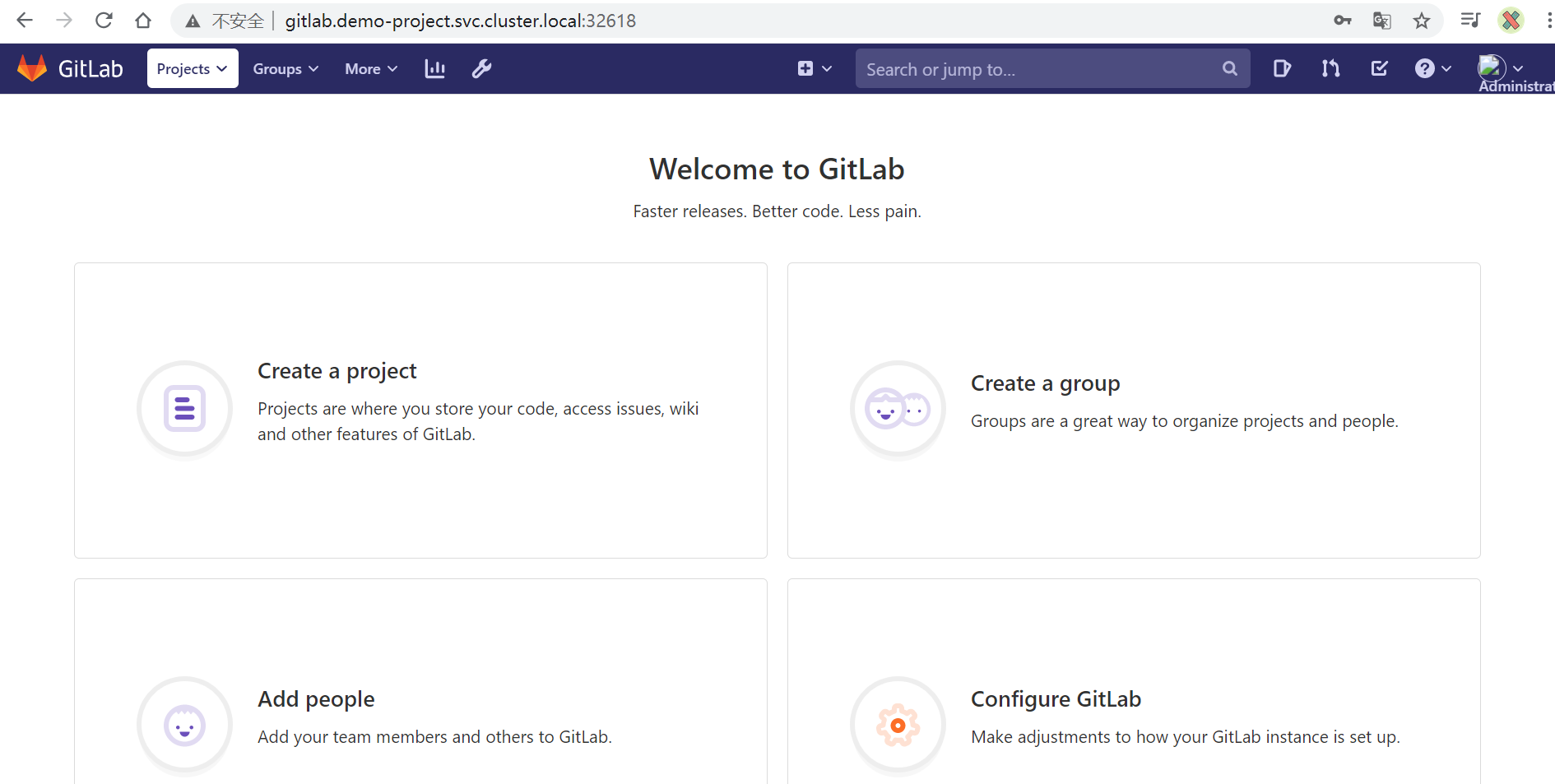Expand the Groups dropdown menu
This screenshot has height=784, width=1555.
click(285, 69)
